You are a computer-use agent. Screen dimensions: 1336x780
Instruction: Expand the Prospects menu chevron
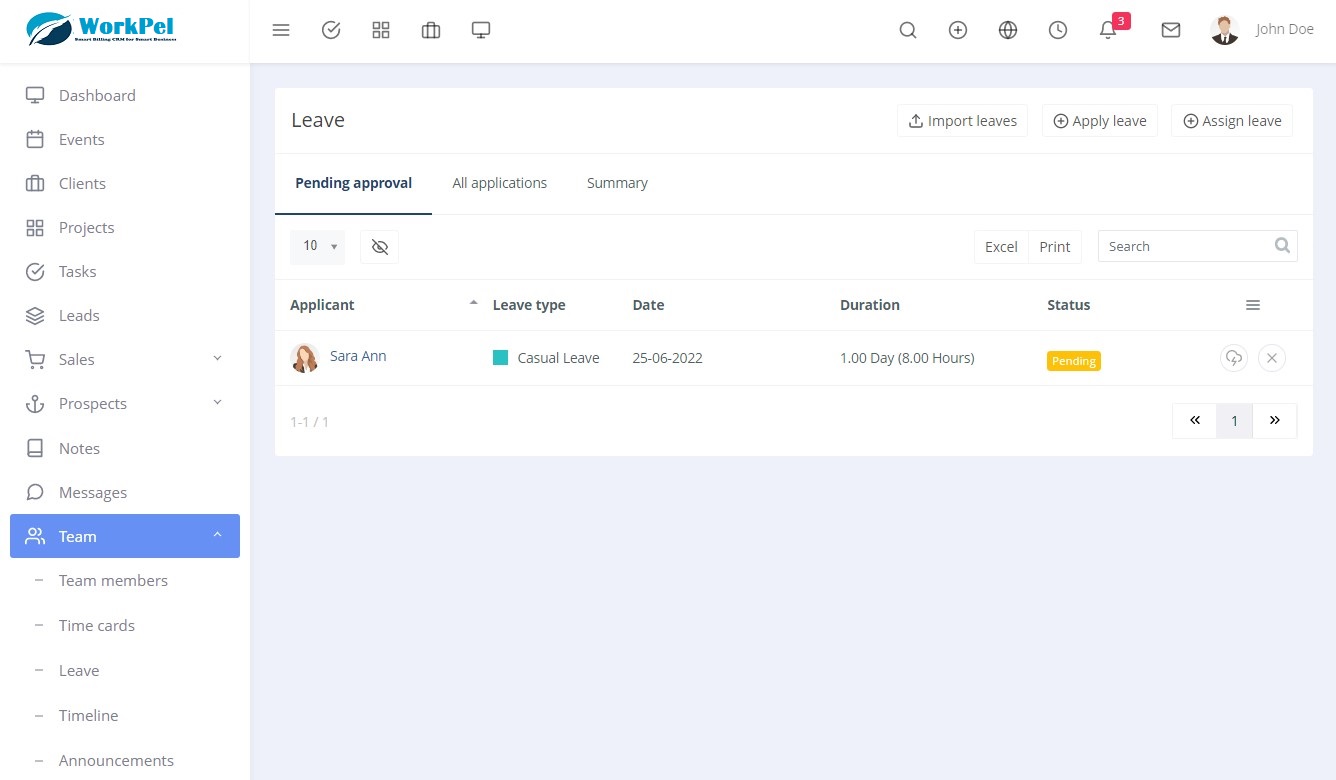click(x=217, y=403)
